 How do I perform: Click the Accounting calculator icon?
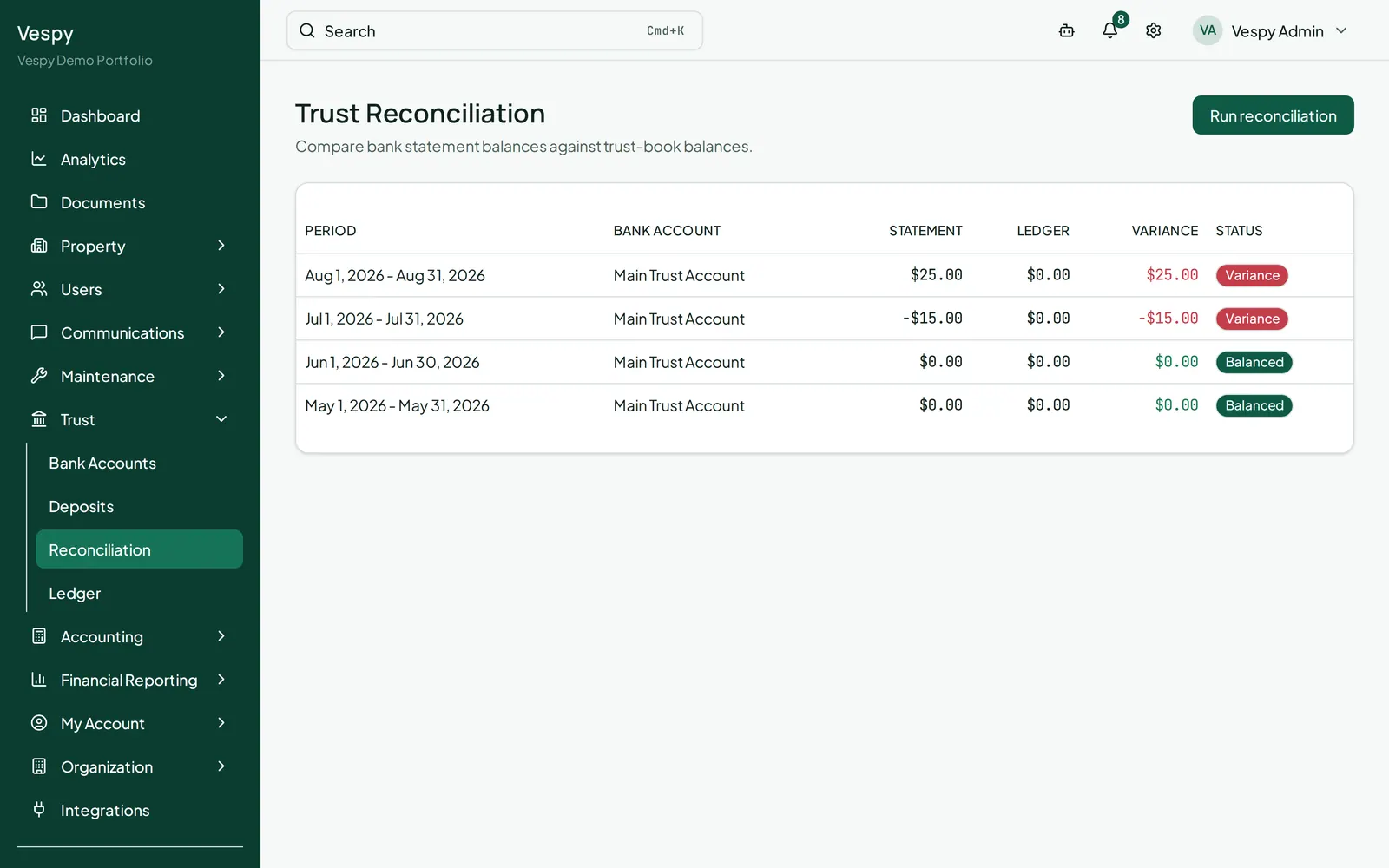[x=39, y=636]
